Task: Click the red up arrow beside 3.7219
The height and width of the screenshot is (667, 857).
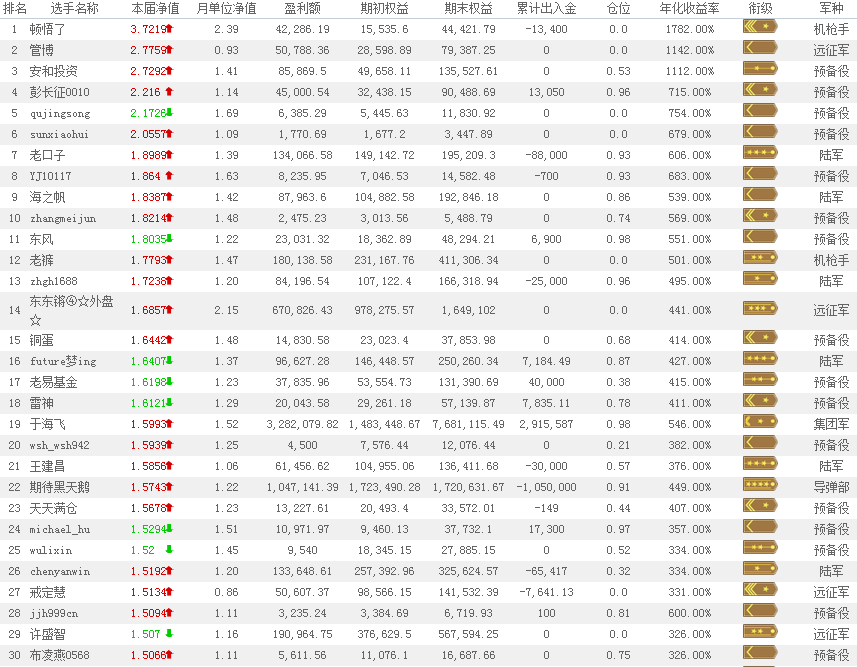Action: click(169, 28)
